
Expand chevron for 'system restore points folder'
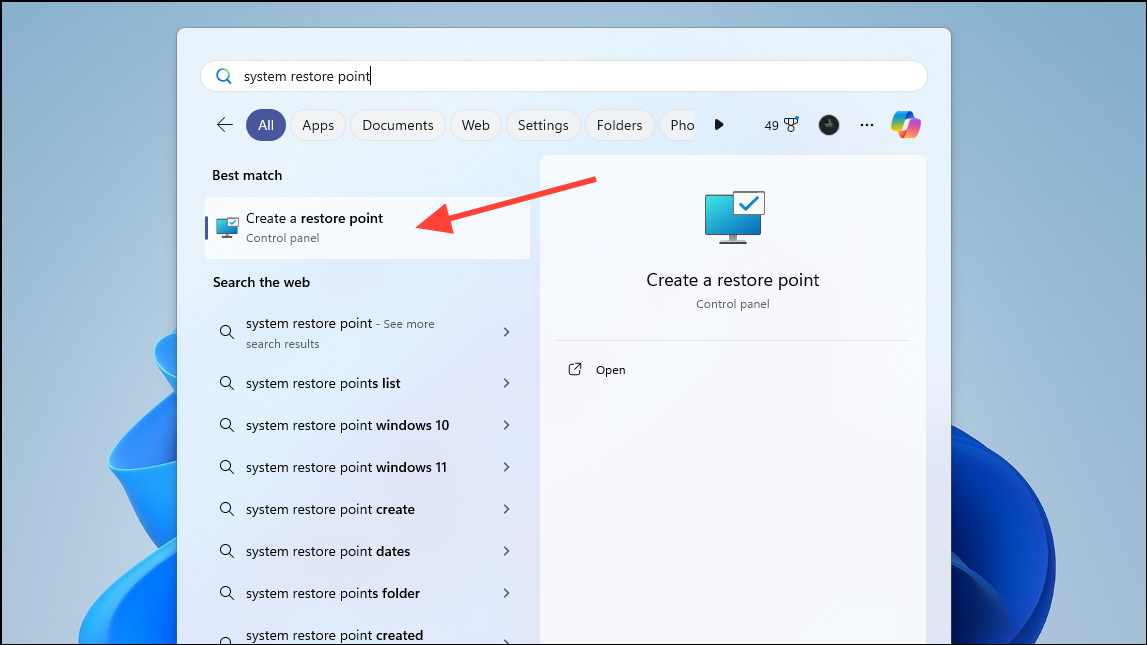click(x=506, y=593)
